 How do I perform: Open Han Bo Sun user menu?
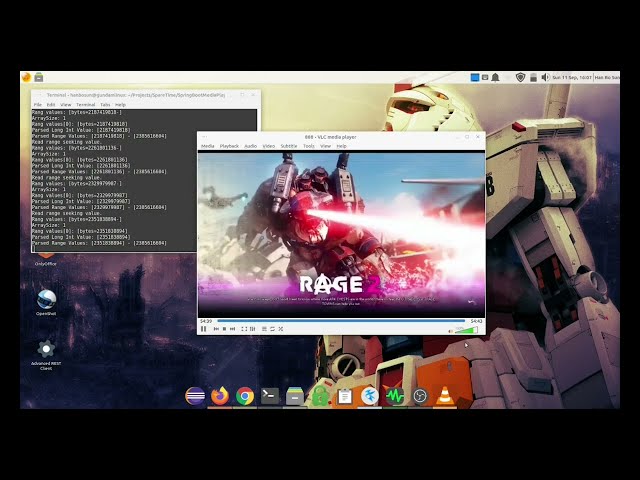click(607, 77)
